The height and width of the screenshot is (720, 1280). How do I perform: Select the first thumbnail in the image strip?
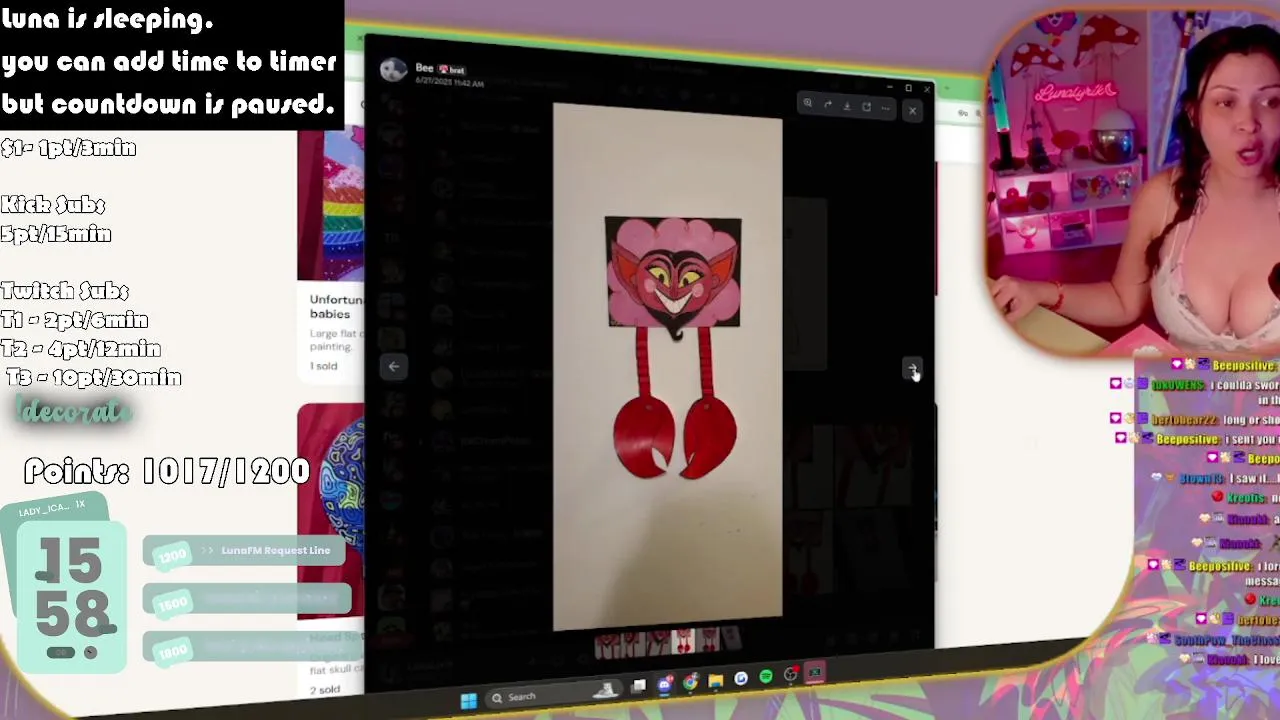click(x=607, y=646)
